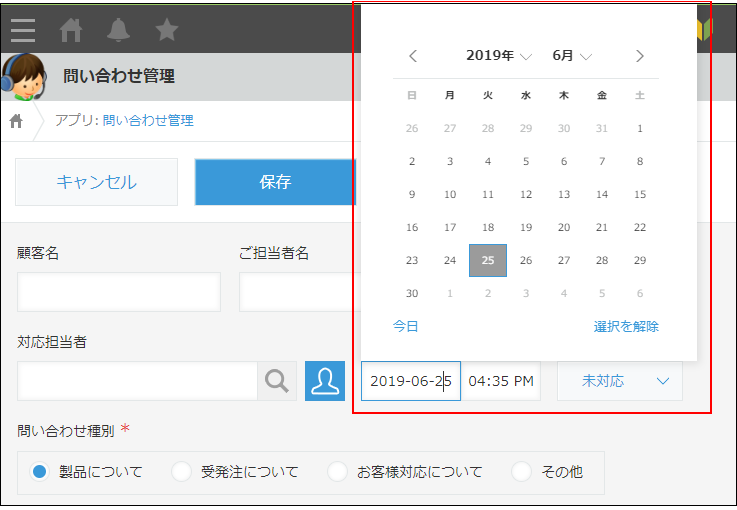The width and height of the screenshot is (737, 510).
Task: Pick June 15 in the calendar
Action: pos(640,195)
